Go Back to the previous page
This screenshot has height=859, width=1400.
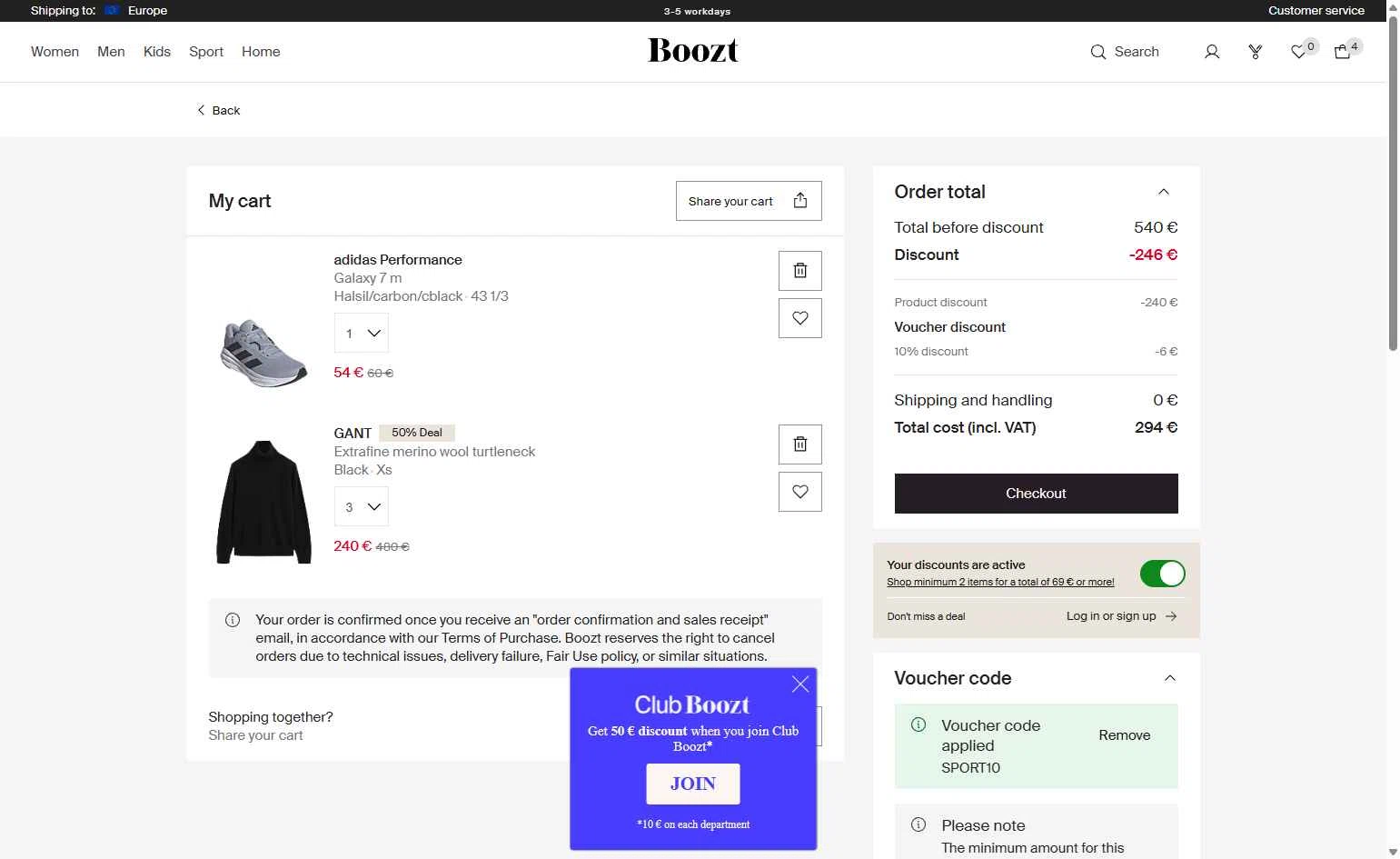(x=219, y=110)
